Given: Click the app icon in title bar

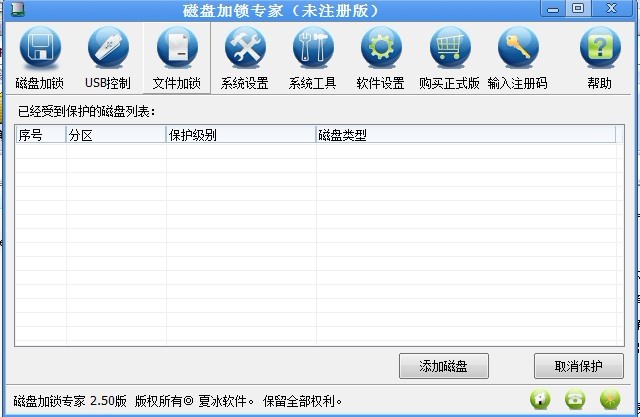Looking at the screenshot, I should click(x=13, y=9).
